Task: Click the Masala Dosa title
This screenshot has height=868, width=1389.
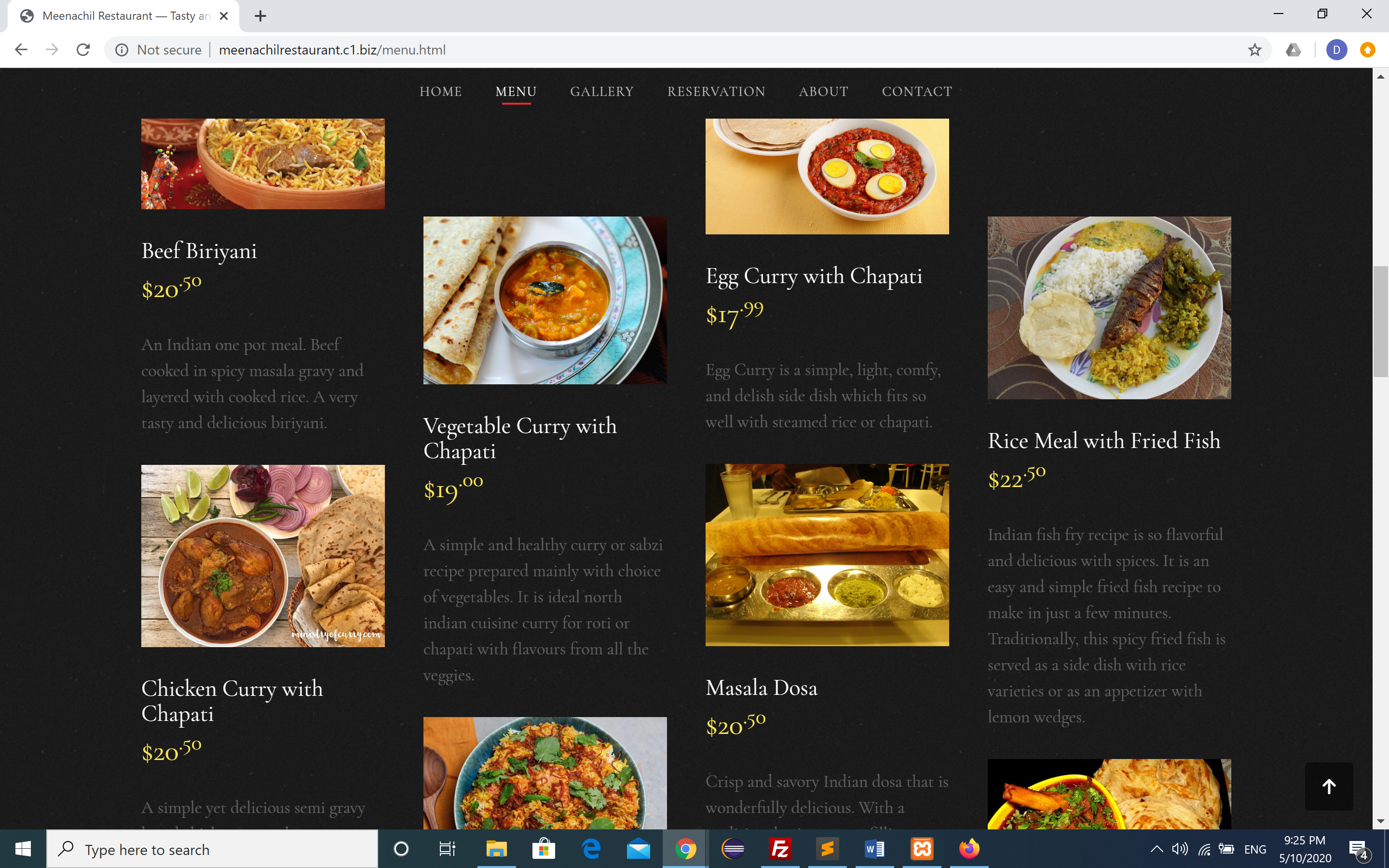Action: coord(761,688)
